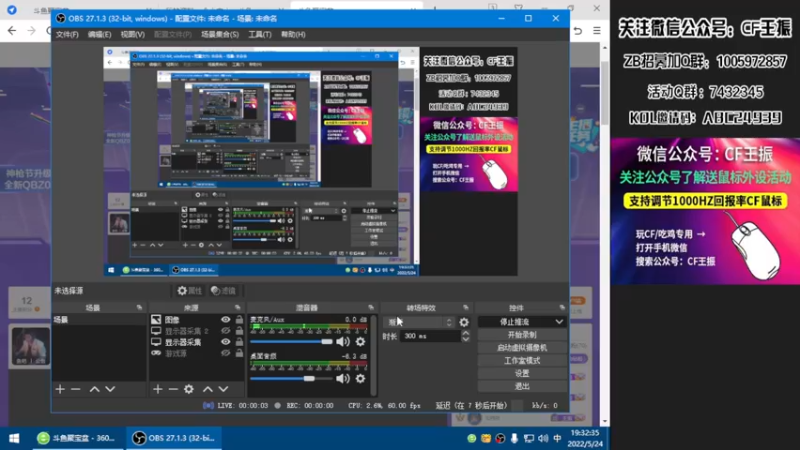This screenshot has width=800, height=450.
Task: Click 停止推流 button
Action: [x=515, y=322]
